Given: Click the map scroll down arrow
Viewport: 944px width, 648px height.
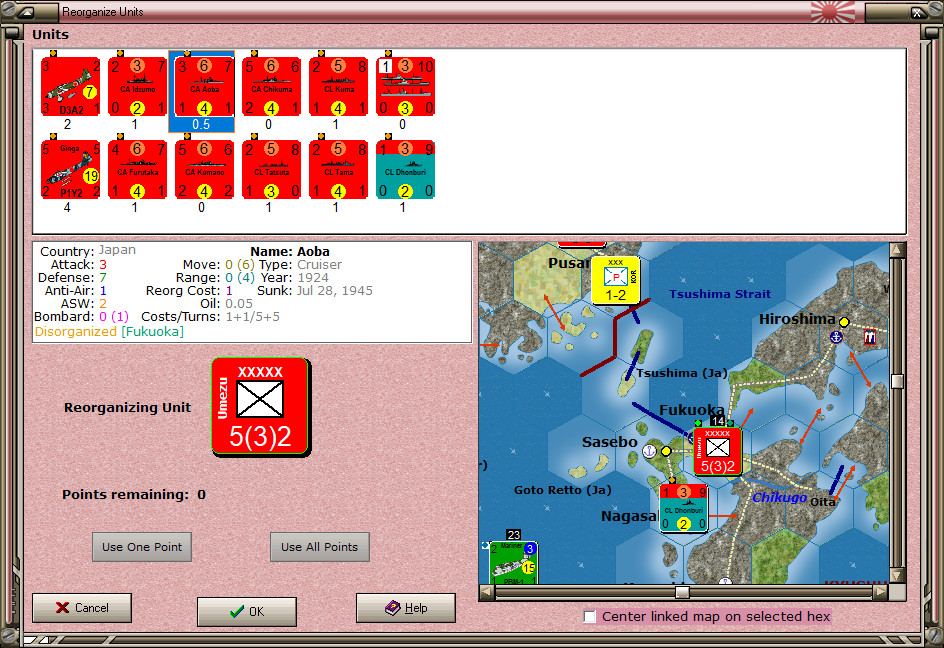Looking at the screenshot, I should coord(897,576).
